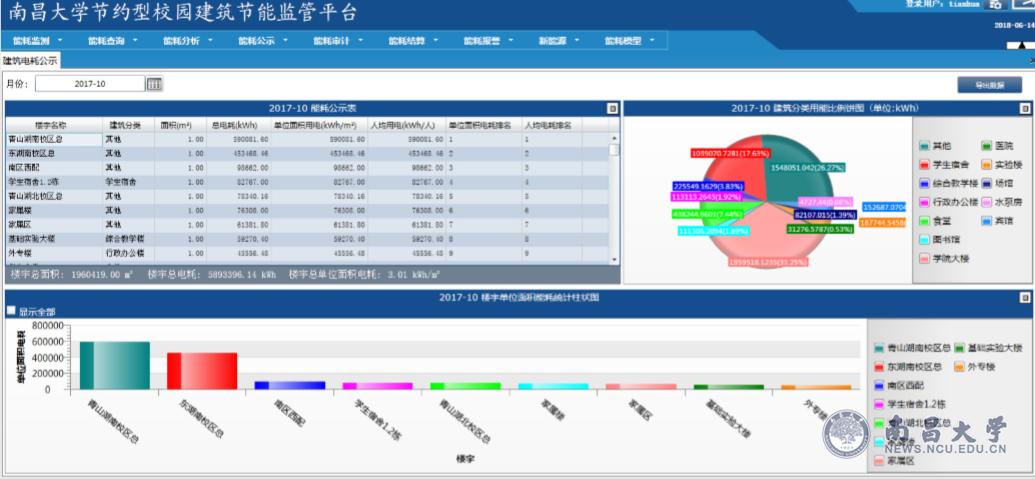Maximize the 能耗公示表 table panel
Screen dimensions: 1035x479
coord(612,108)
